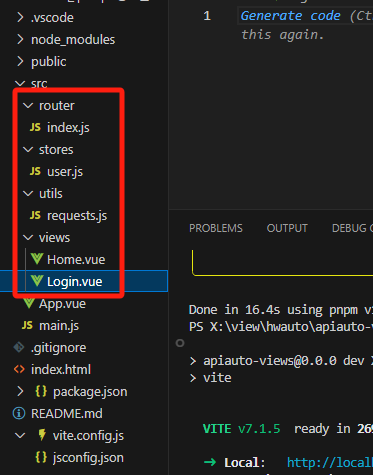Open the .gitignore file
Screen dimensions: 373x475
pyautogui.click(x=58, y=347)
